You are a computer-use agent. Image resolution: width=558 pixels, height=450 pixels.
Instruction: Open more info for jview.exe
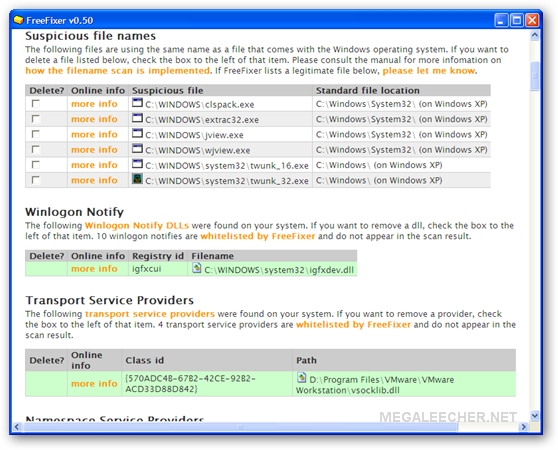(x=94, y=134)
